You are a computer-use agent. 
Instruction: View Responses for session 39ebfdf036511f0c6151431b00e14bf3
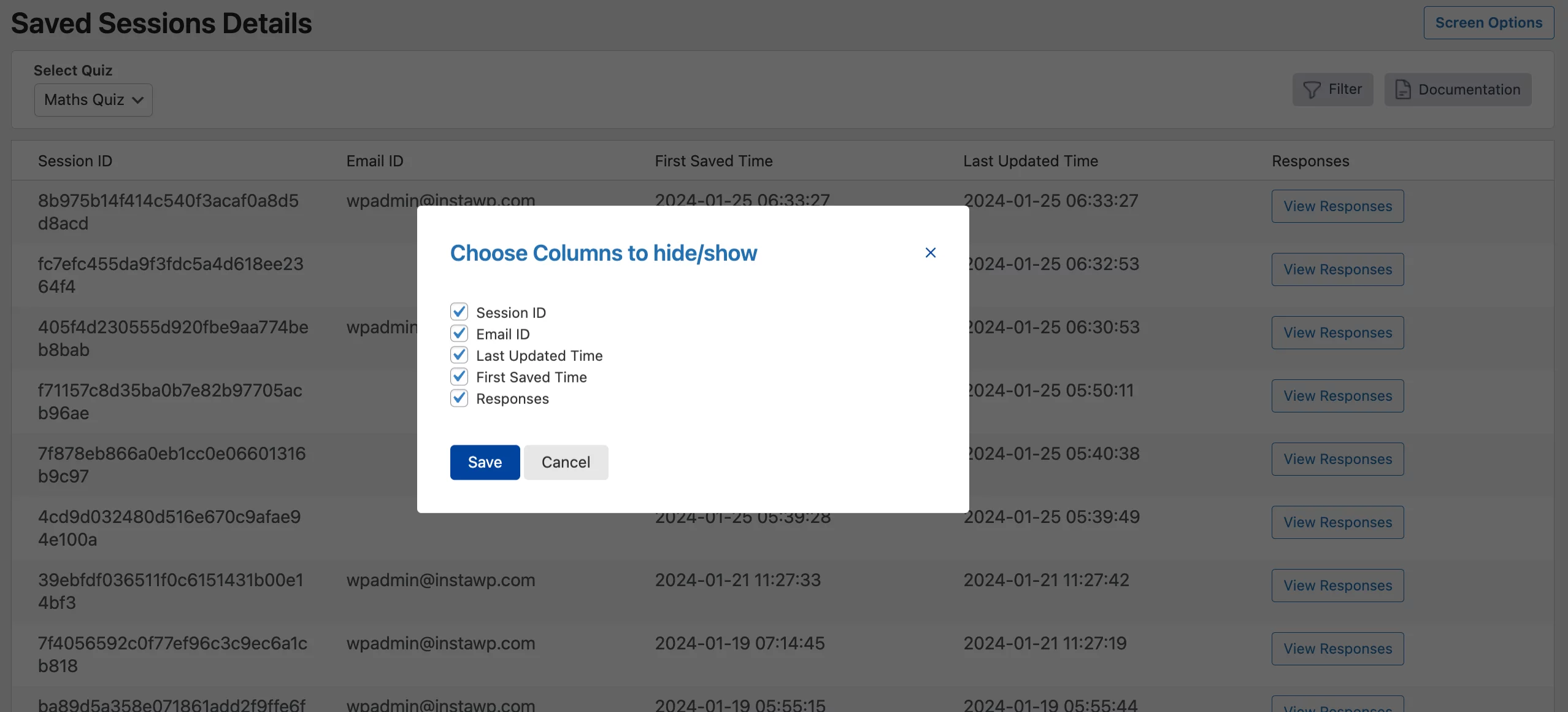(1337, 586)
